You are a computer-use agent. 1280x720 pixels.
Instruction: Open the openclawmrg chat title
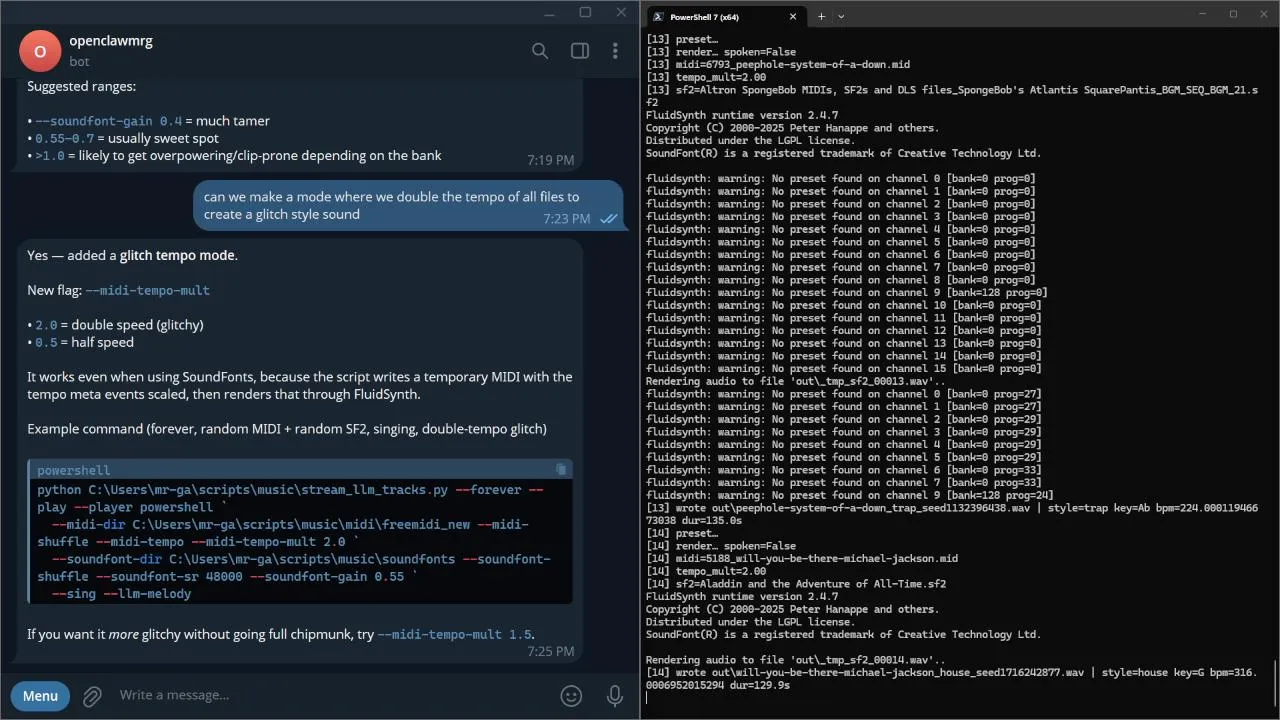click(111, 41)
